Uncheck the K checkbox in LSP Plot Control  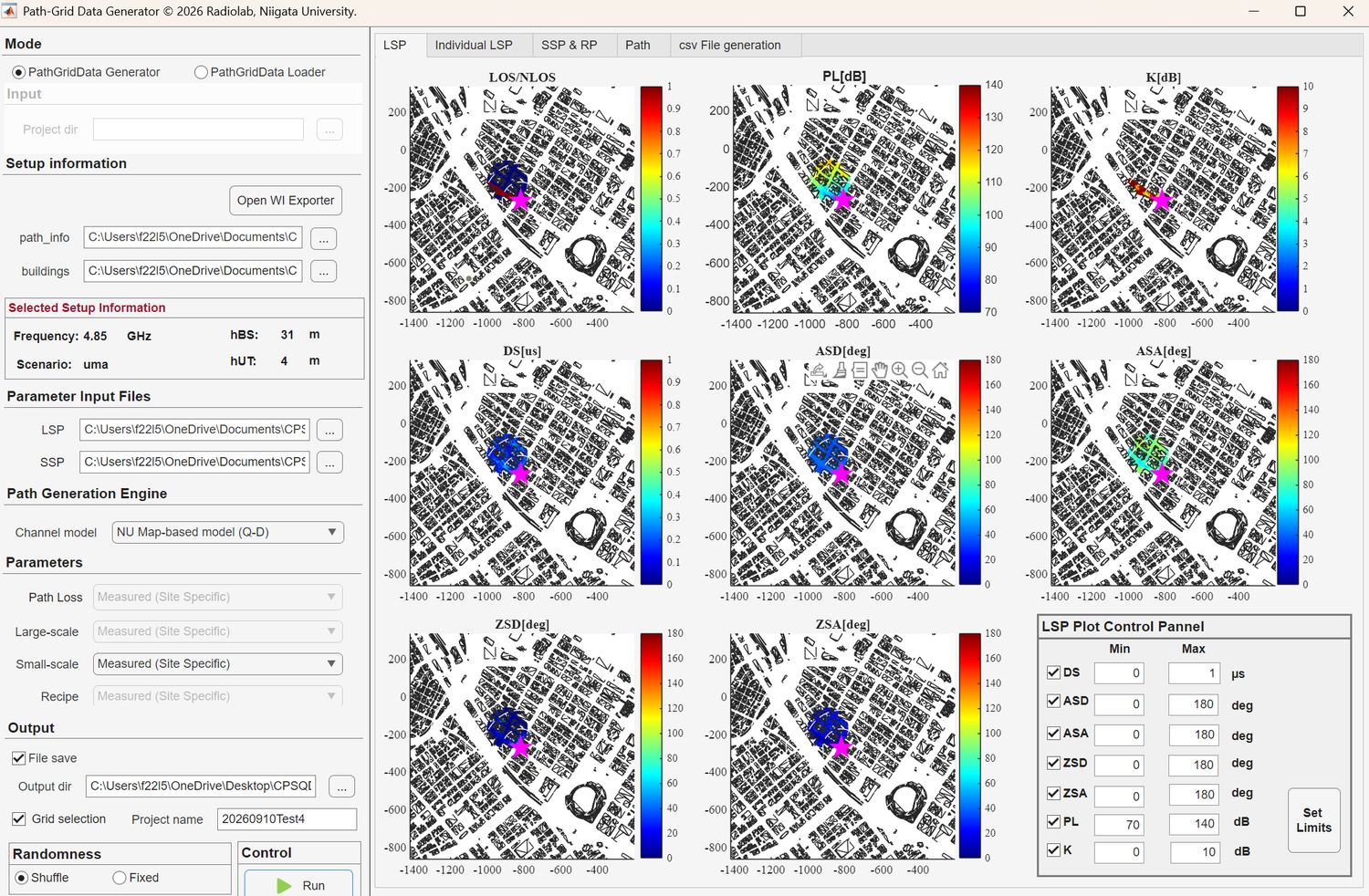click(1054, 850)
